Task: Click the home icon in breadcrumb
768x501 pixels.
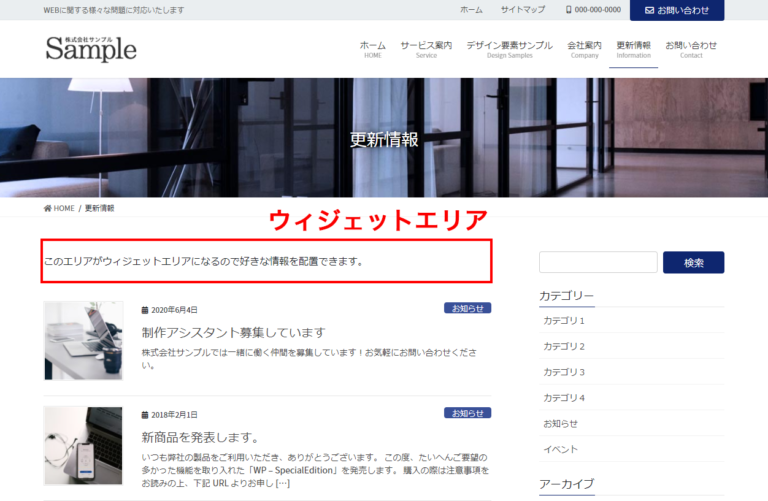Action: pos(48,208)
